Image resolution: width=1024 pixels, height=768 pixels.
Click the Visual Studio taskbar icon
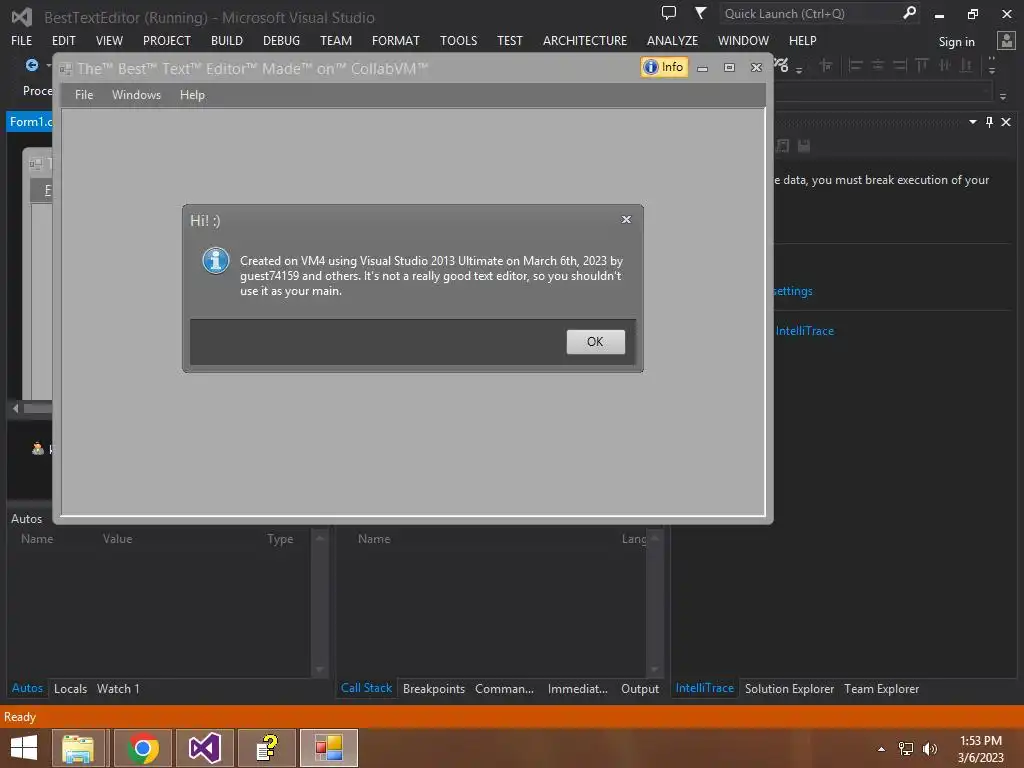coord(204,748)
